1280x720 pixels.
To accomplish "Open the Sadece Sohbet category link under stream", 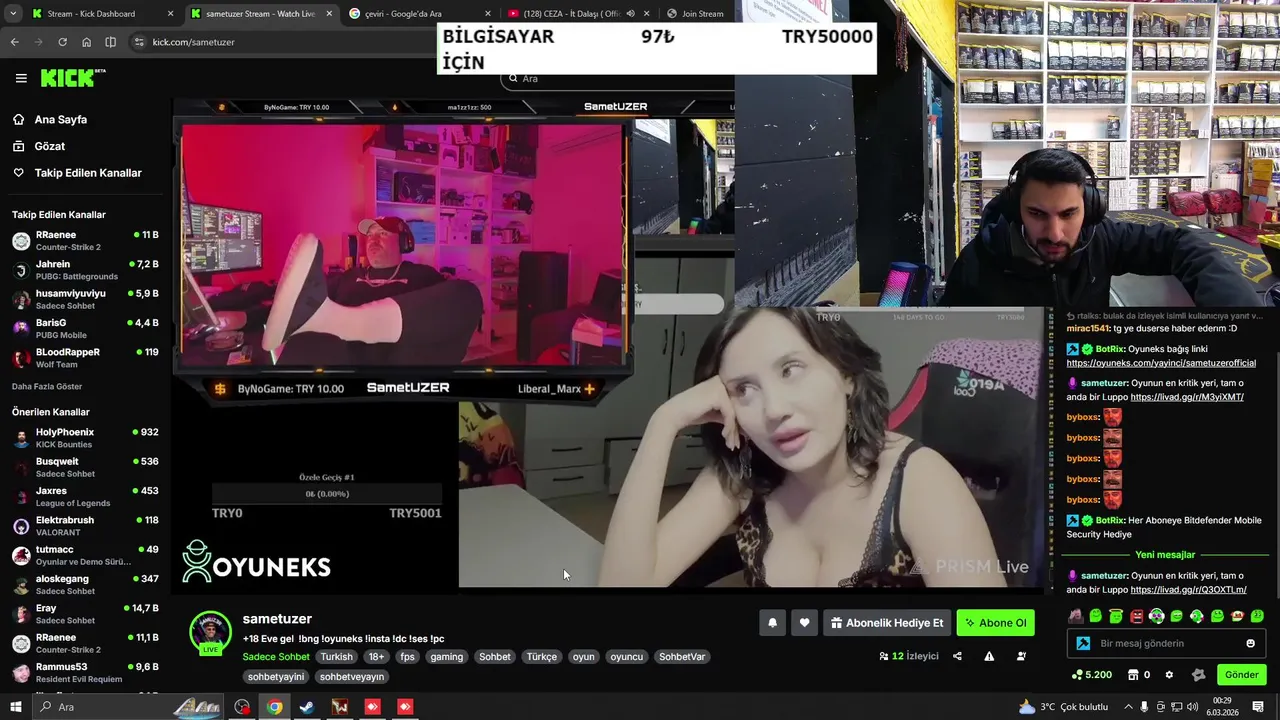I will pos(276,657).
